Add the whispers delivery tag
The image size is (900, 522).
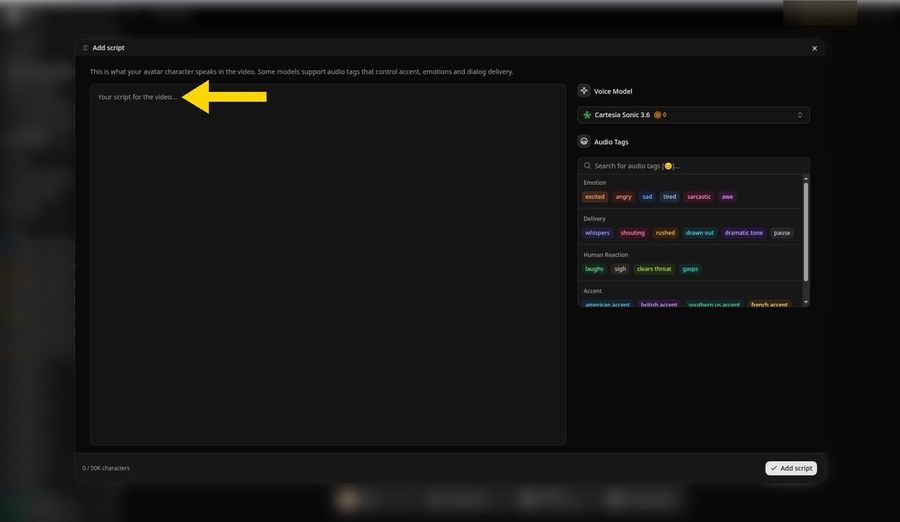597,233
